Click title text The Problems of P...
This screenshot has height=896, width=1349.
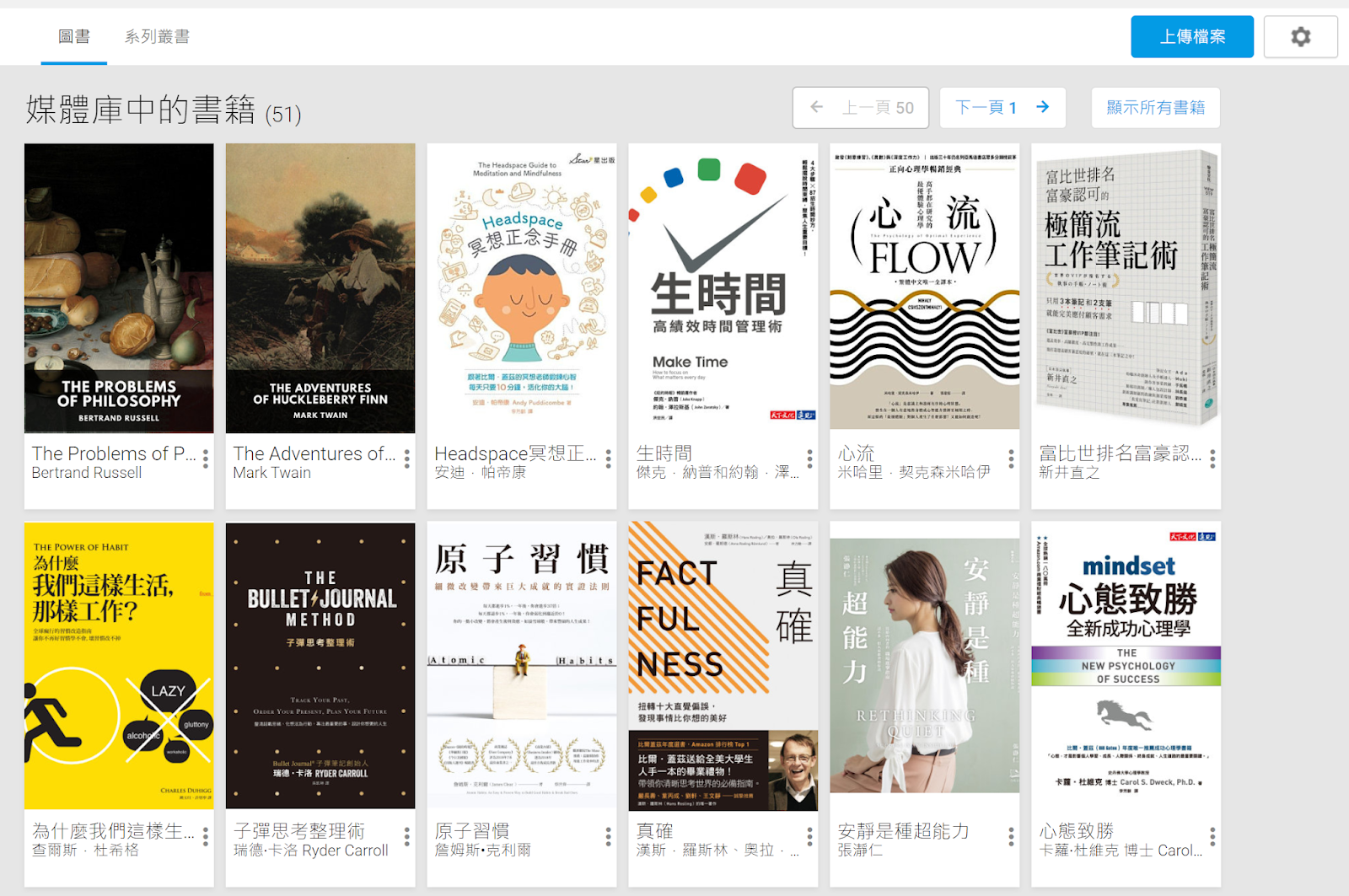point(114,453)
